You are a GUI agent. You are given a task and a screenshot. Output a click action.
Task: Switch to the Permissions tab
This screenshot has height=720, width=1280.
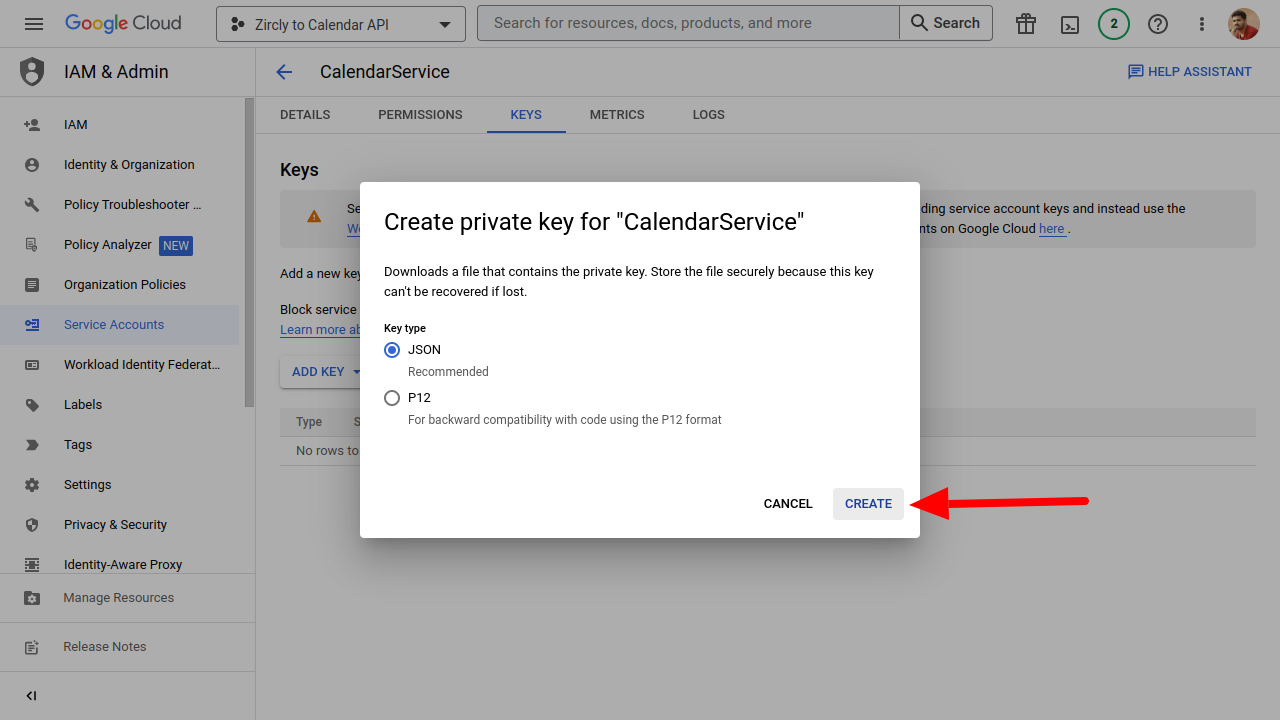click(420, 115)
